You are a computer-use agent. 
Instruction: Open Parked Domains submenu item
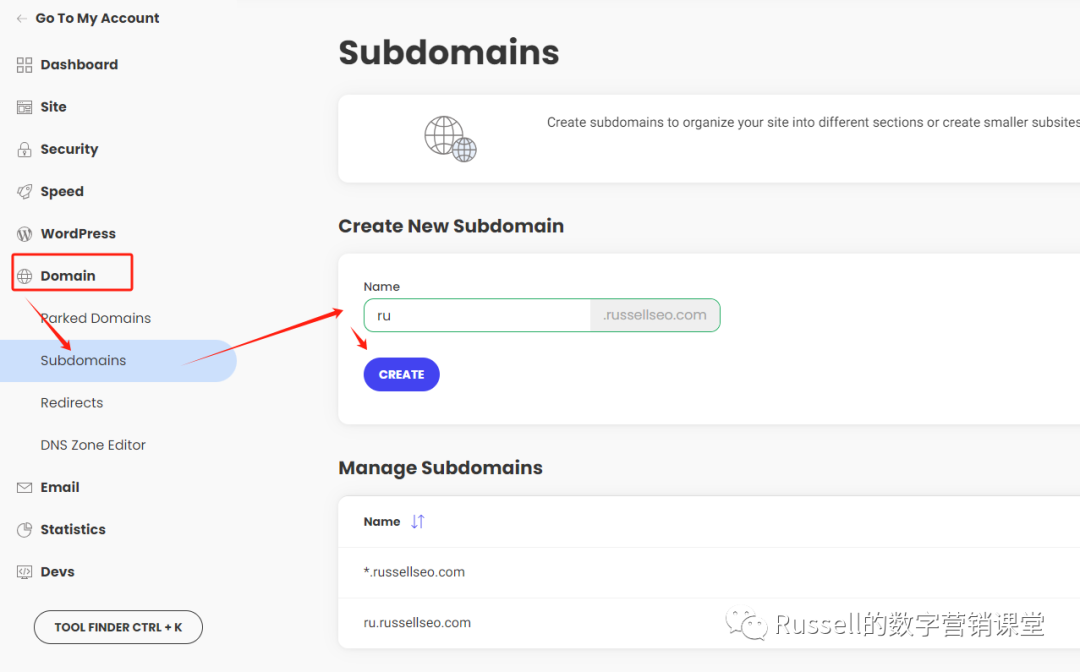tap(96, 318)
